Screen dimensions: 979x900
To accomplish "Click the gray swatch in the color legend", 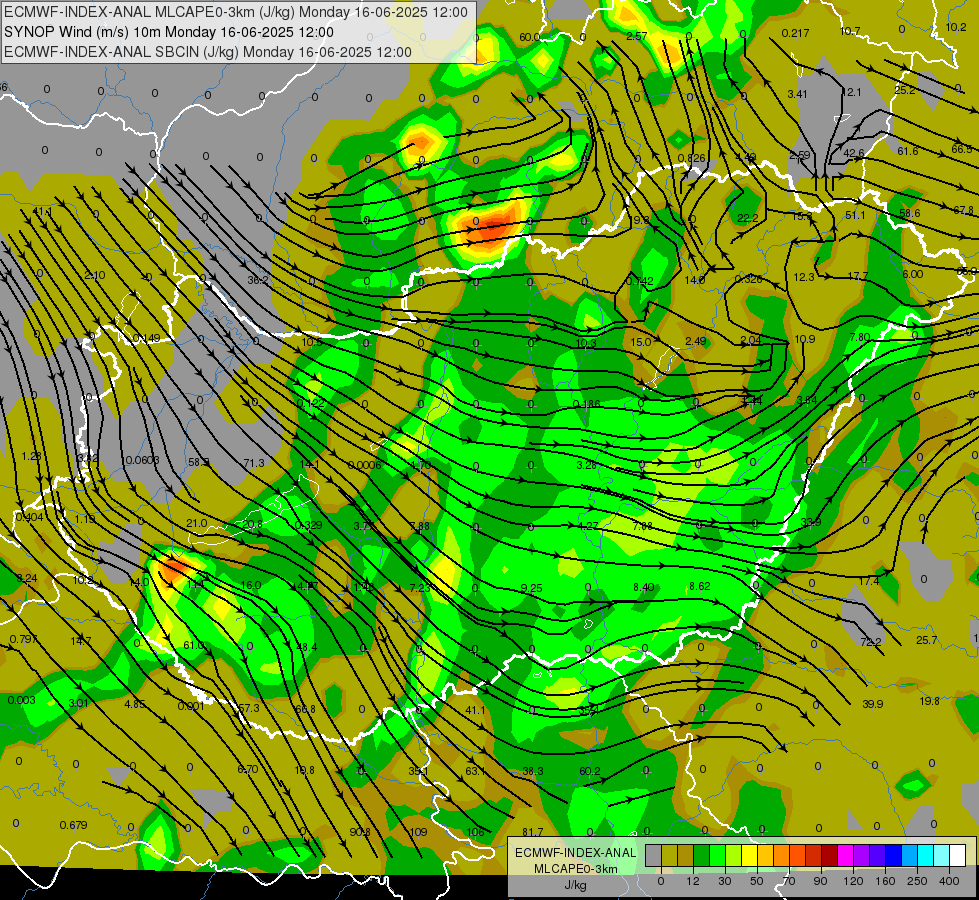I will [x=654, y=855].
